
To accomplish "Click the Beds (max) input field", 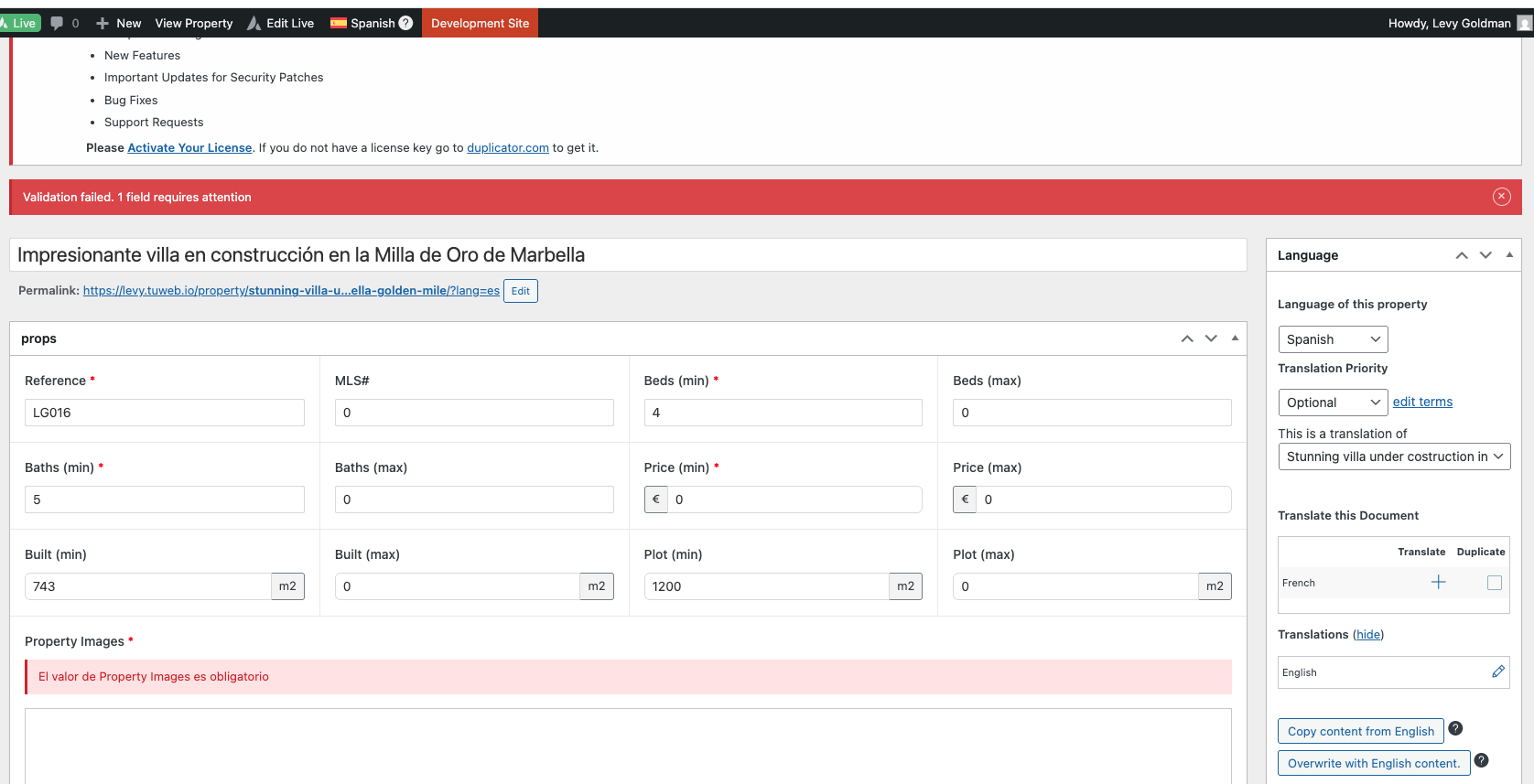I will coord(1092,413).
